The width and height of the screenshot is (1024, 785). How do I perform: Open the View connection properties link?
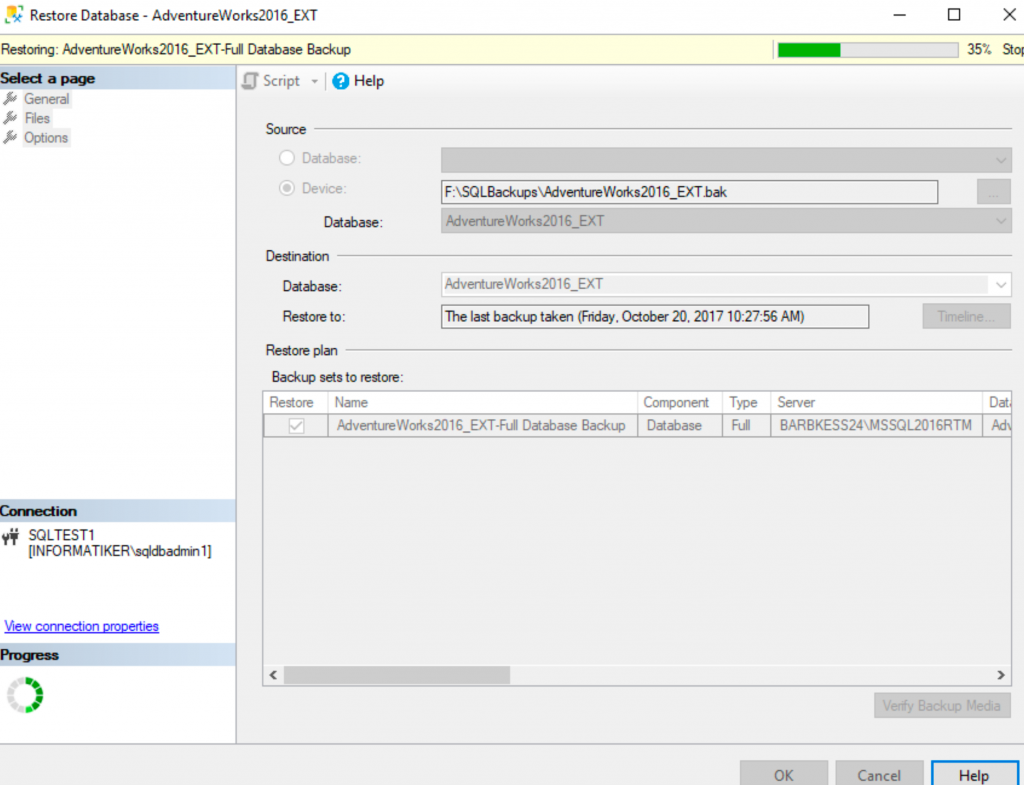tap(82, 626)
